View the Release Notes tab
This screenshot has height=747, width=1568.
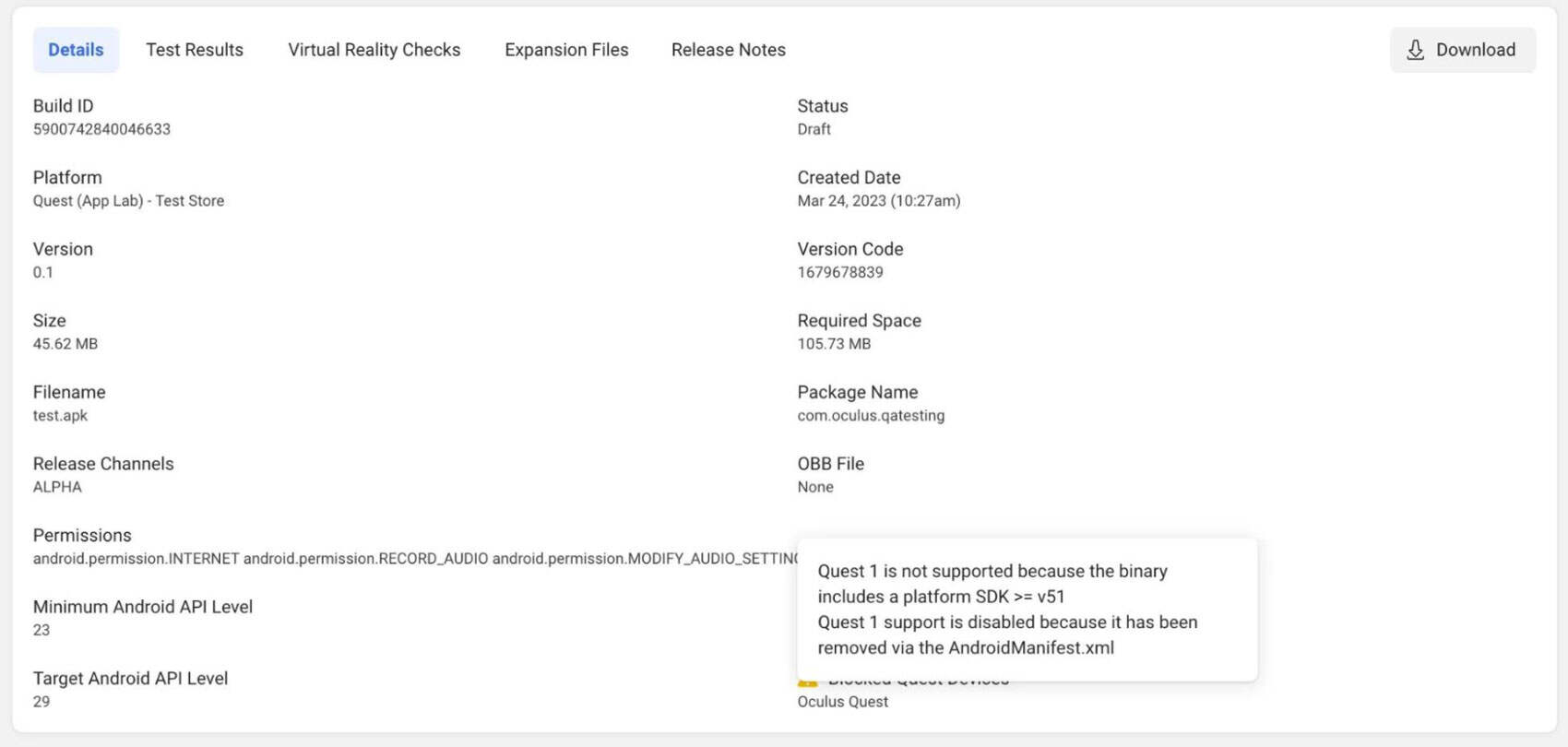(x=728, y=50)
